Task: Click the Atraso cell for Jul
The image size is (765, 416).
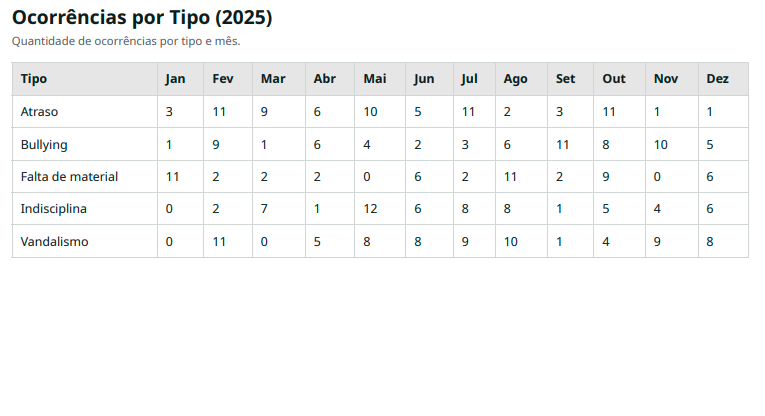Action: coord(468,112)
